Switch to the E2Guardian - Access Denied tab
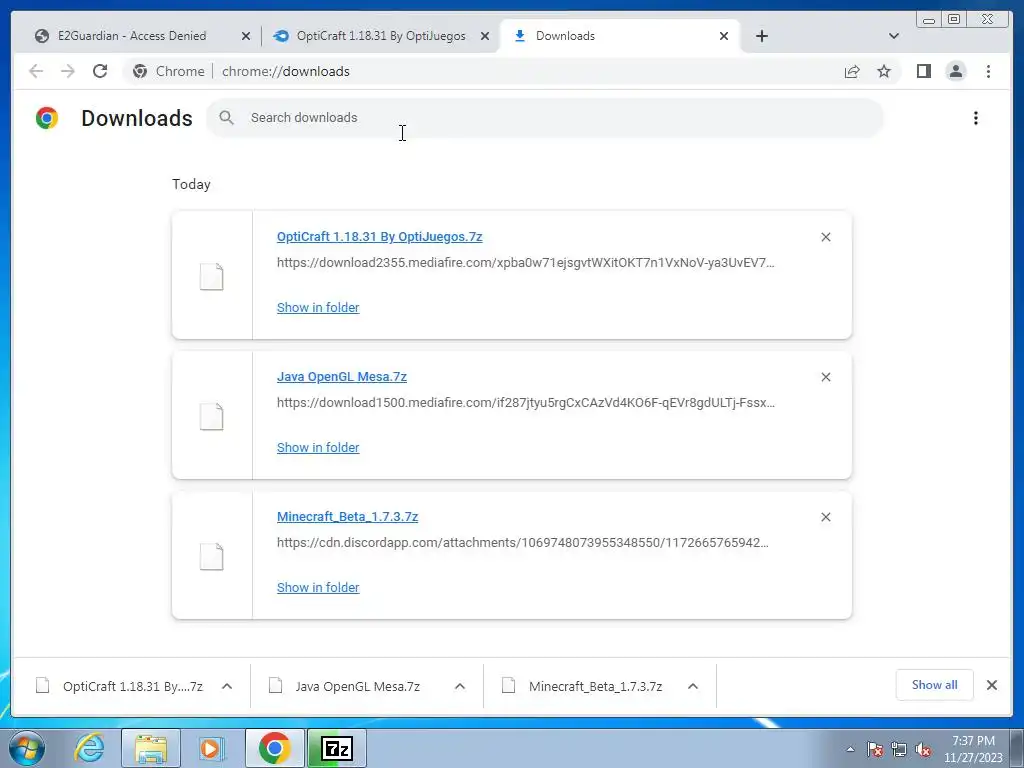This screenshot has height=768, width=1024. (132, 36)
